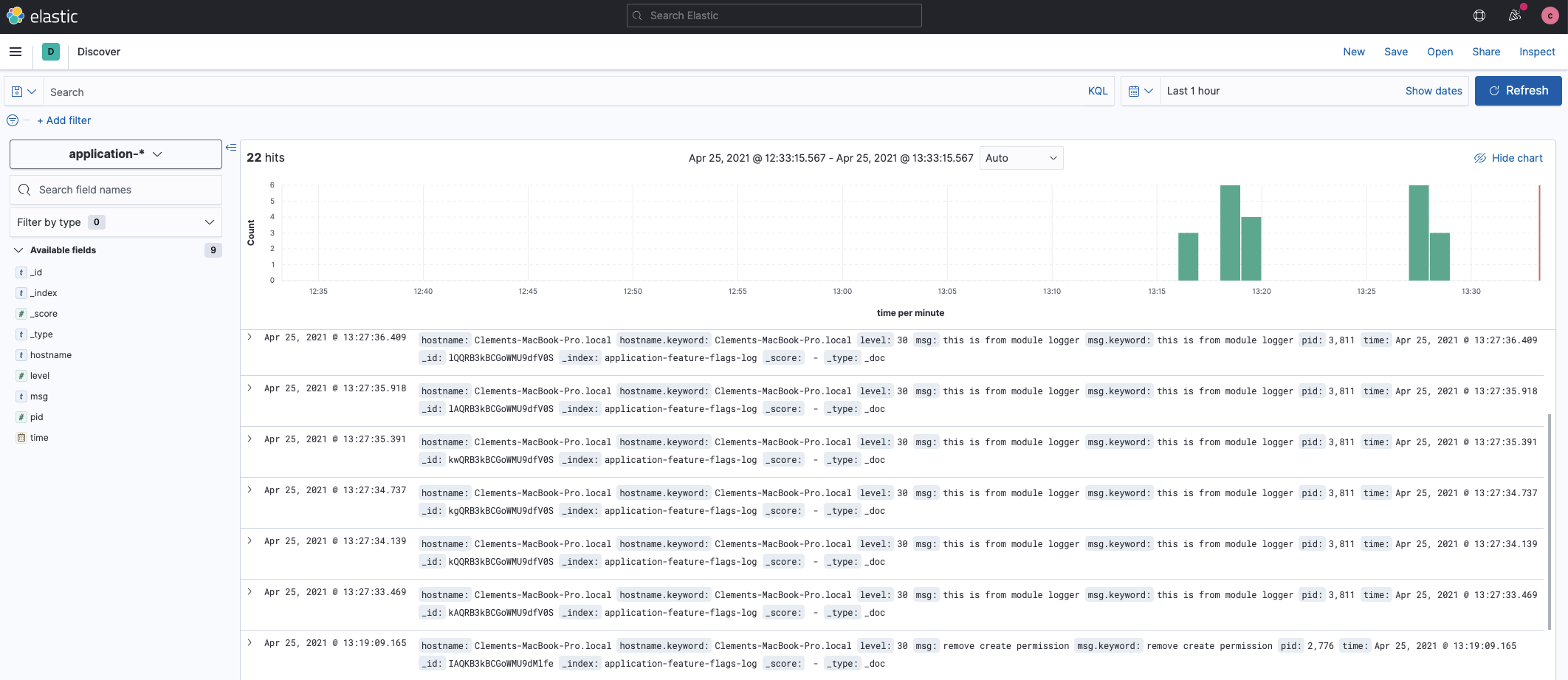Viewport: 1568px width, 680px height.
Task: Expand Filter by type options
Action: [116, 222]
